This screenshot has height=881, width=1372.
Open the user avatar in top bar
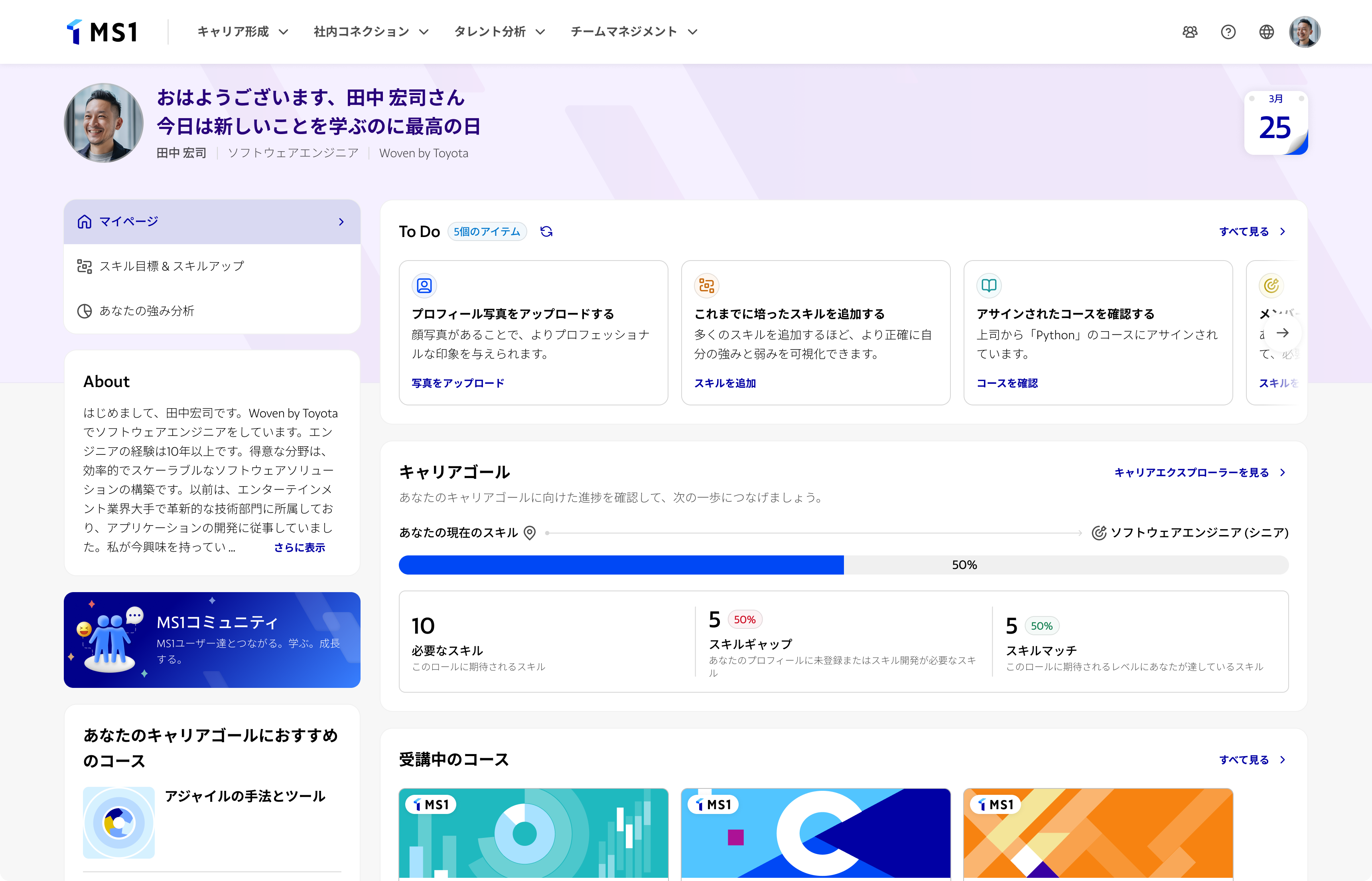[x=1305, y=32]
